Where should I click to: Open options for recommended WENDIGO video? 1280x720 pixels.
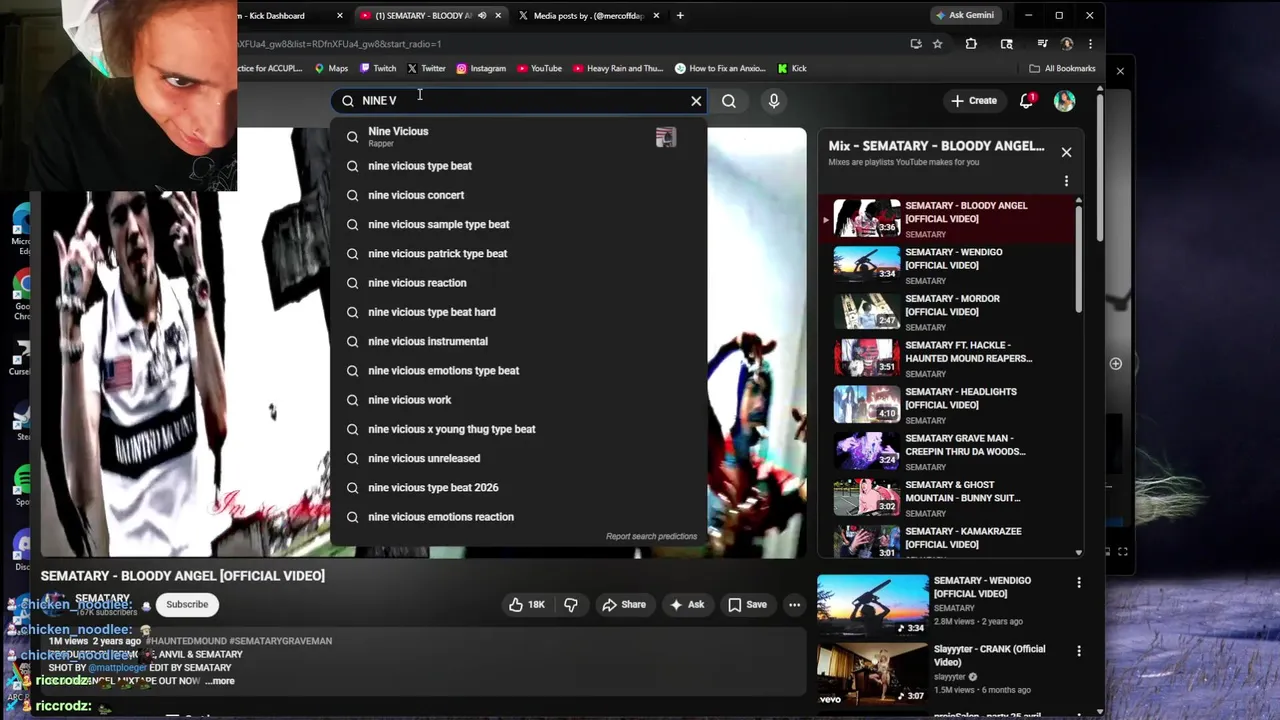(1078, 582)
